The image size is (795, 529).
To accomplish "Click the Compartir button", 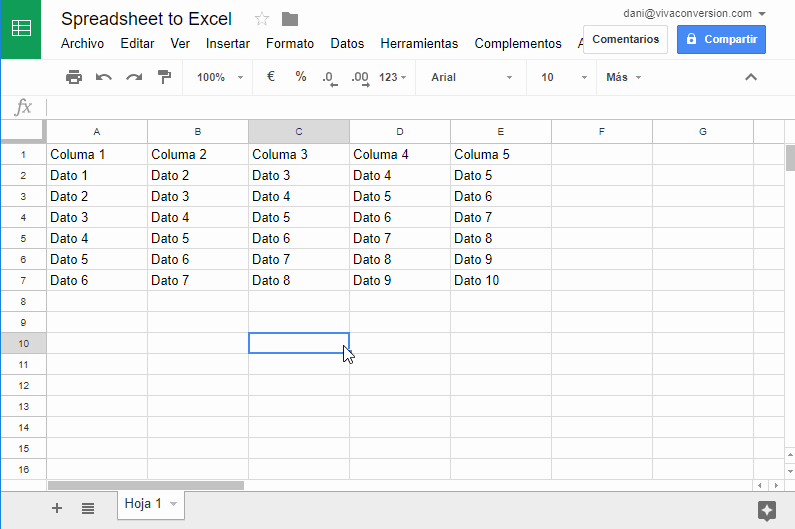I will coord(721,39).
